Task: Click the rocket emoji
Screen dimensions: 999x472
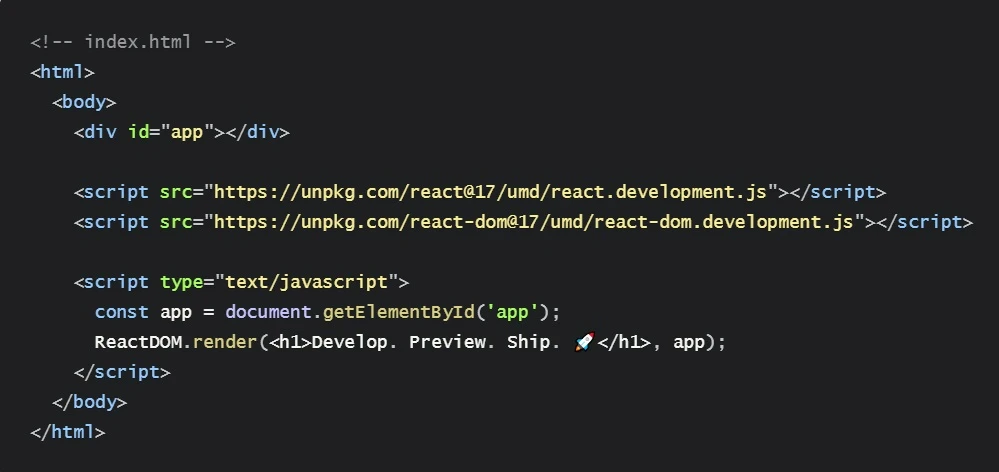Action: 584,342
